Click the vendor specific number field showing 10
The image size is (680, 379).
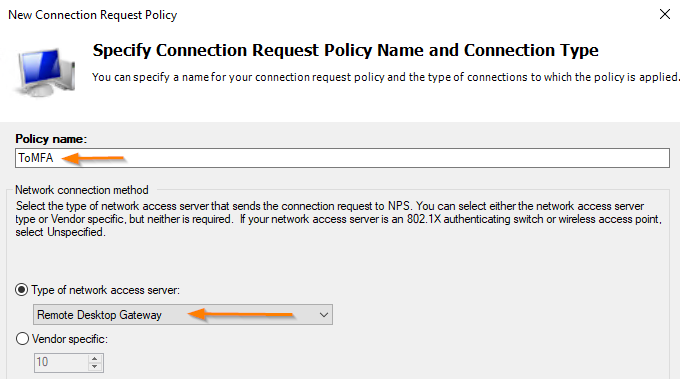62,363
